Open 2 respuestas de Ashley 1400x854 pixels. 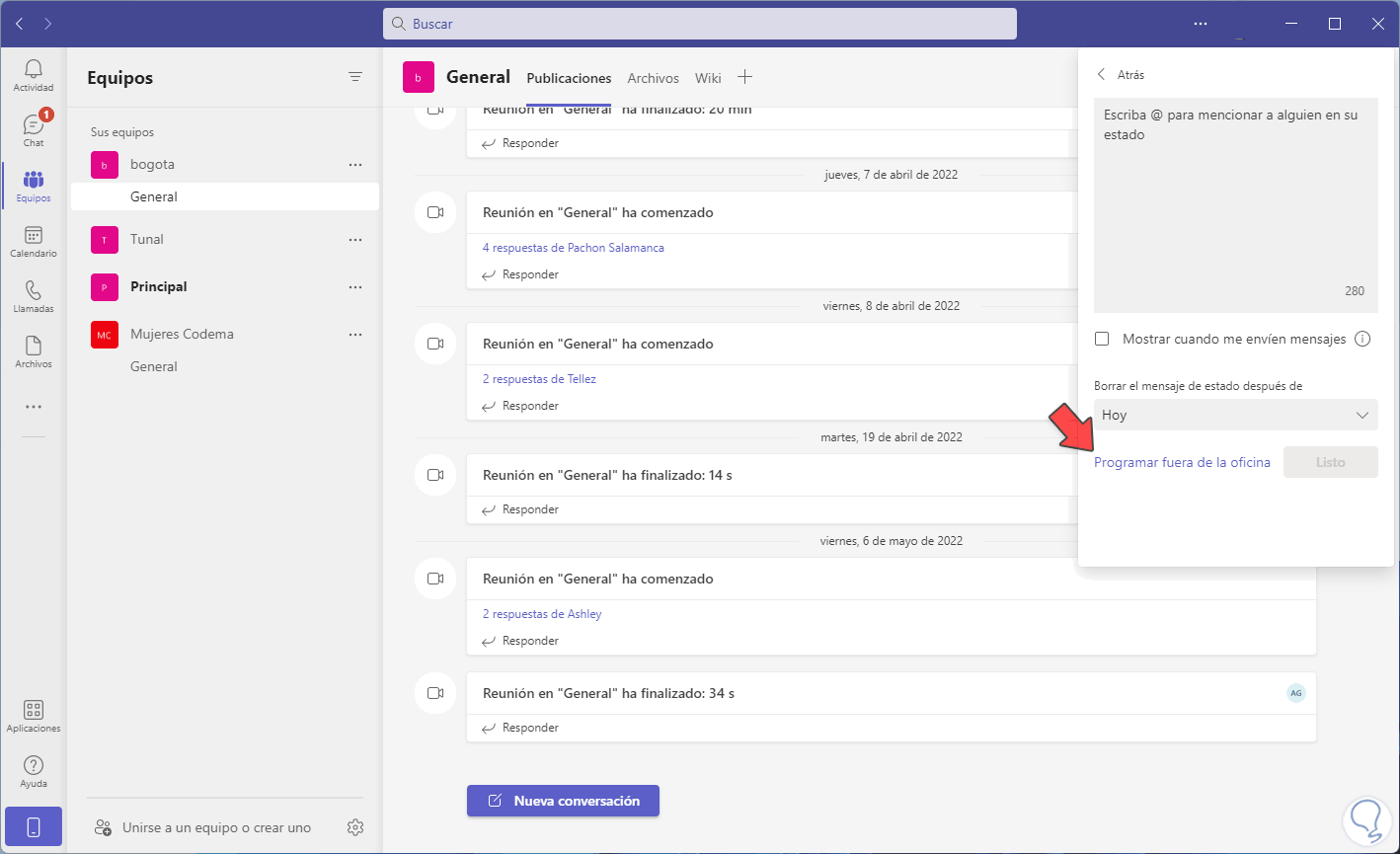coord(542,614)
